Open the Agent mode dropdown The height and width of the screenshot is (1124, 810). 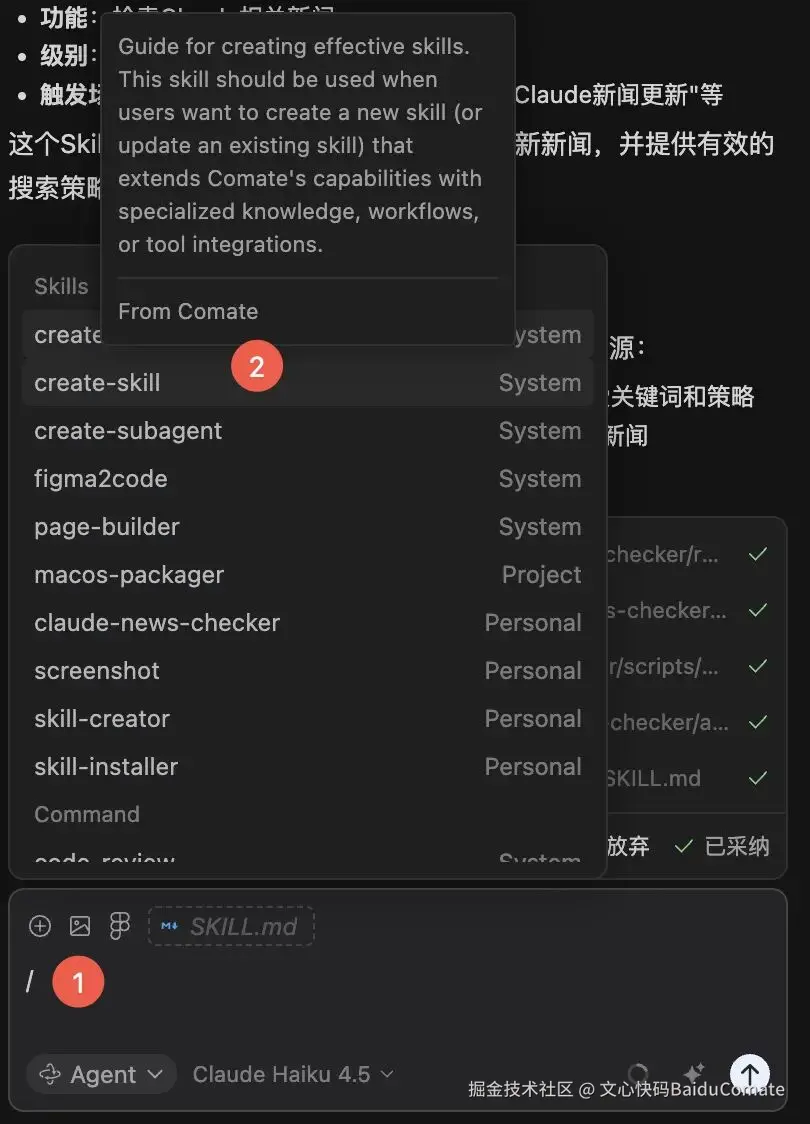coord(101,1074)
